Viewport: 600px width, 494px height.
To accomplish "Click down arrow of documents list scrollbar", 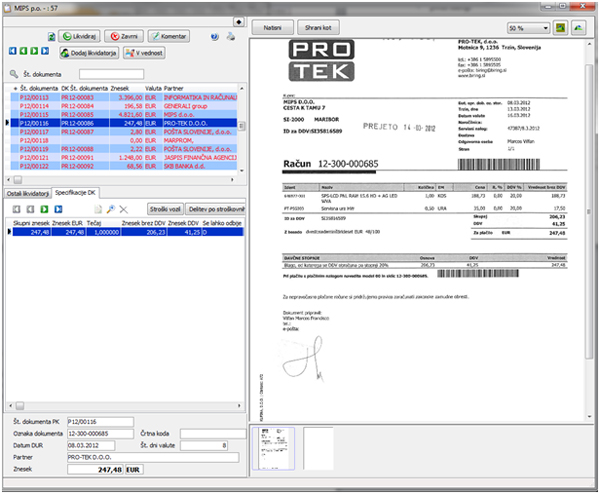I will pyautogui.click(x=241, y=171).
